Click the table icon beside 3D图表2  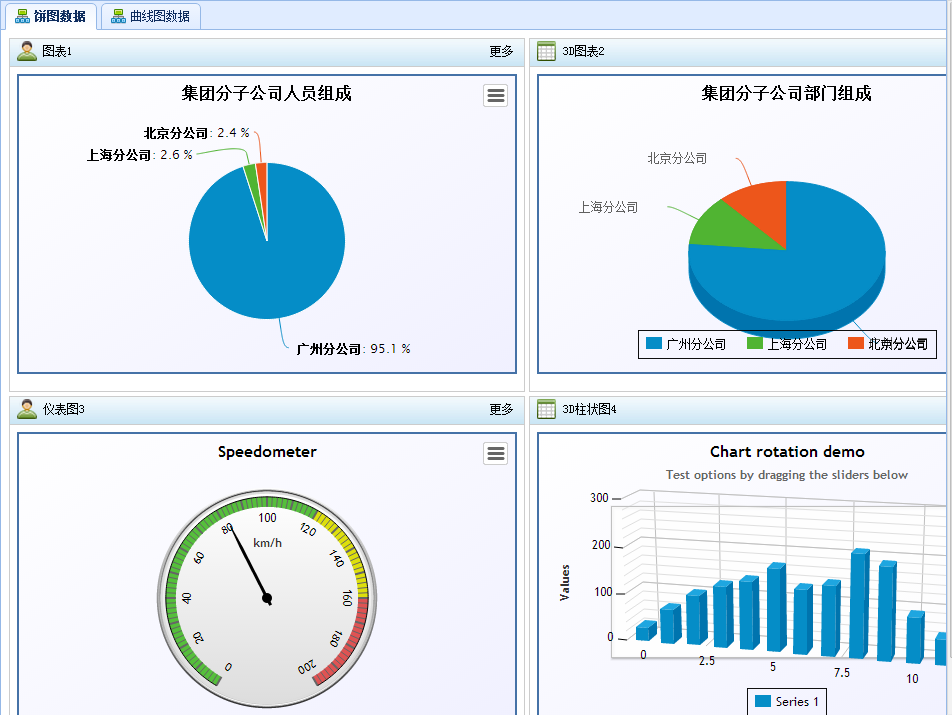[546, 51]
